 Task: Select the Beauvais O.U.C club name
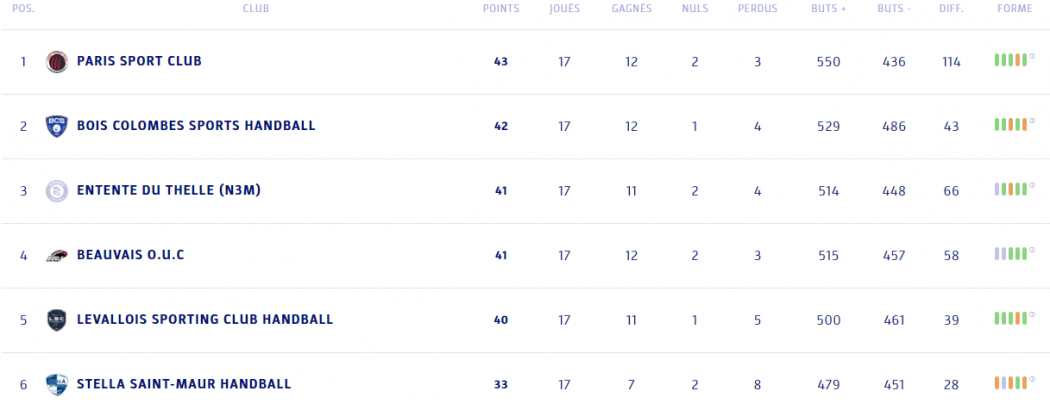pyautogui.click(x=130, y=255)
